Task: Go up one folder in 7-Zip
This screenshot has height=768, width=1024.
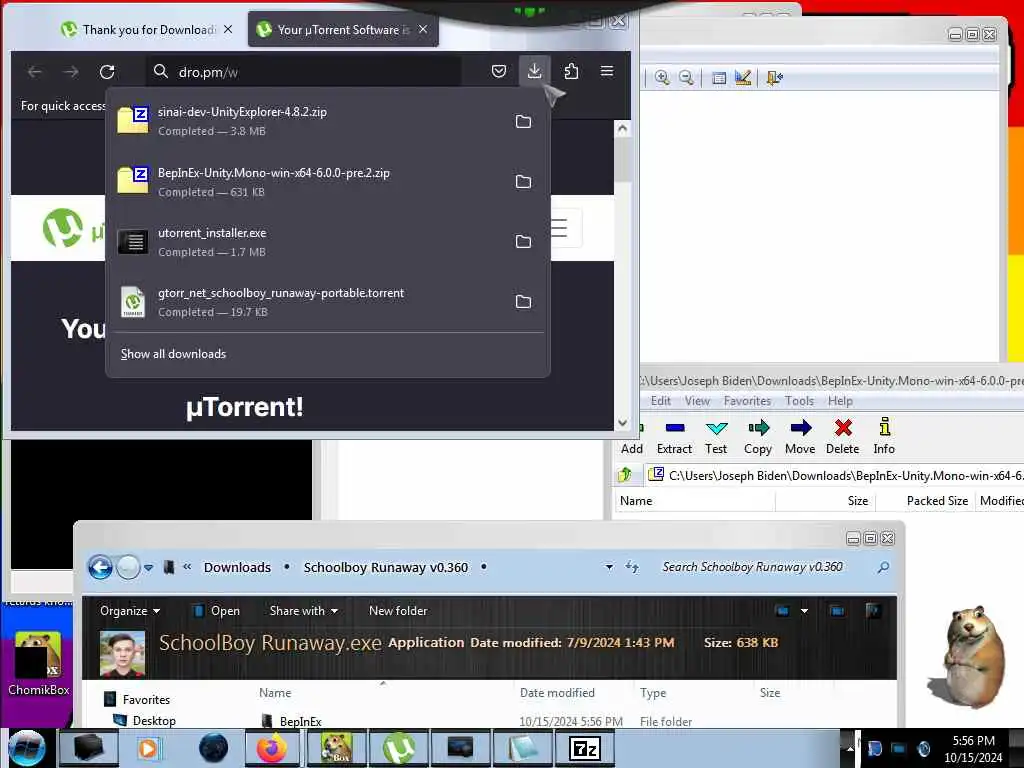Action: (625, 475)
